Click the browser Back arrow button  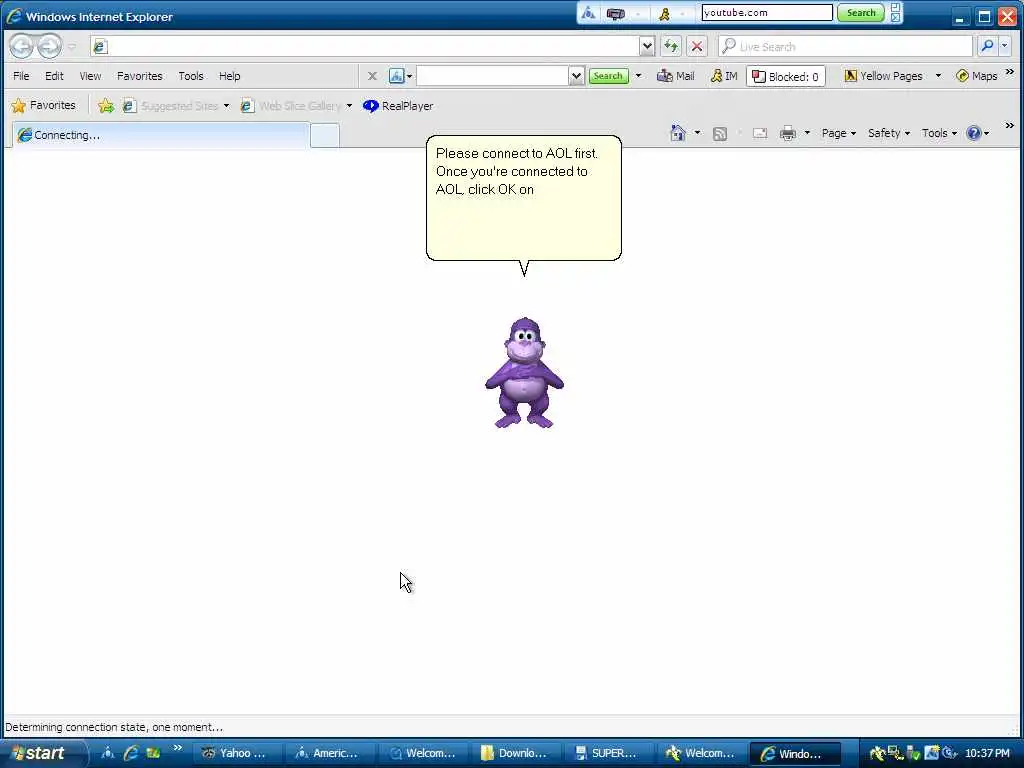(22, 46)
